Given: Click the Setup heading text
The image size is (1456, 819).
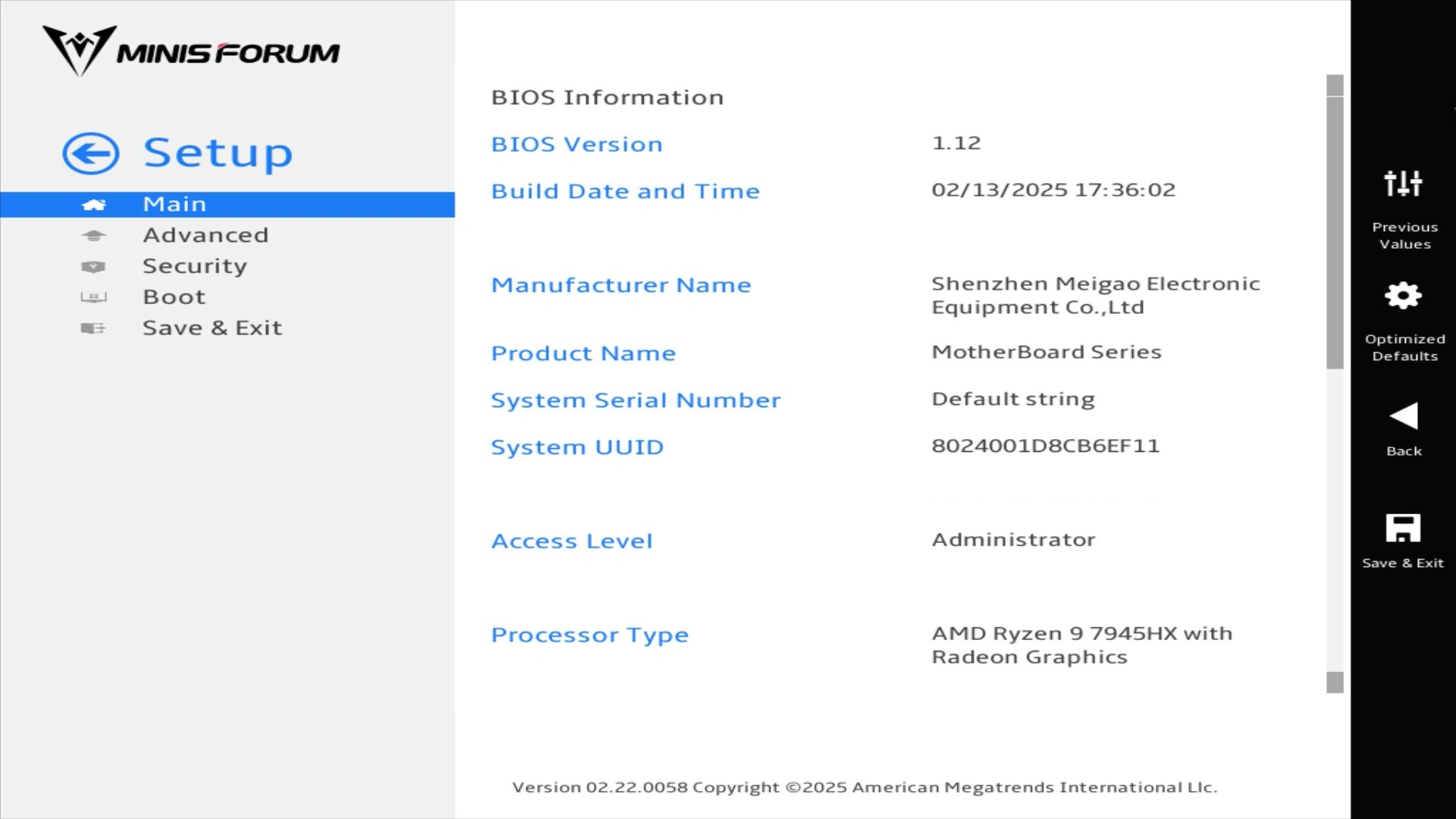Looking at the screenshot, I should click(218, 154).
